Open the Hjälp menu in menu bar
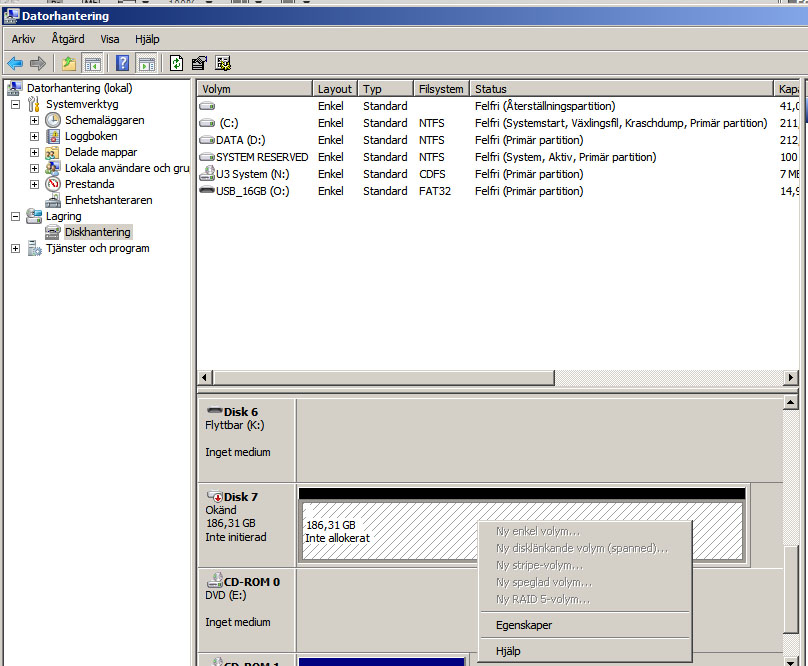808x666 pixels. pyautogui.click(x=147, y=39)
